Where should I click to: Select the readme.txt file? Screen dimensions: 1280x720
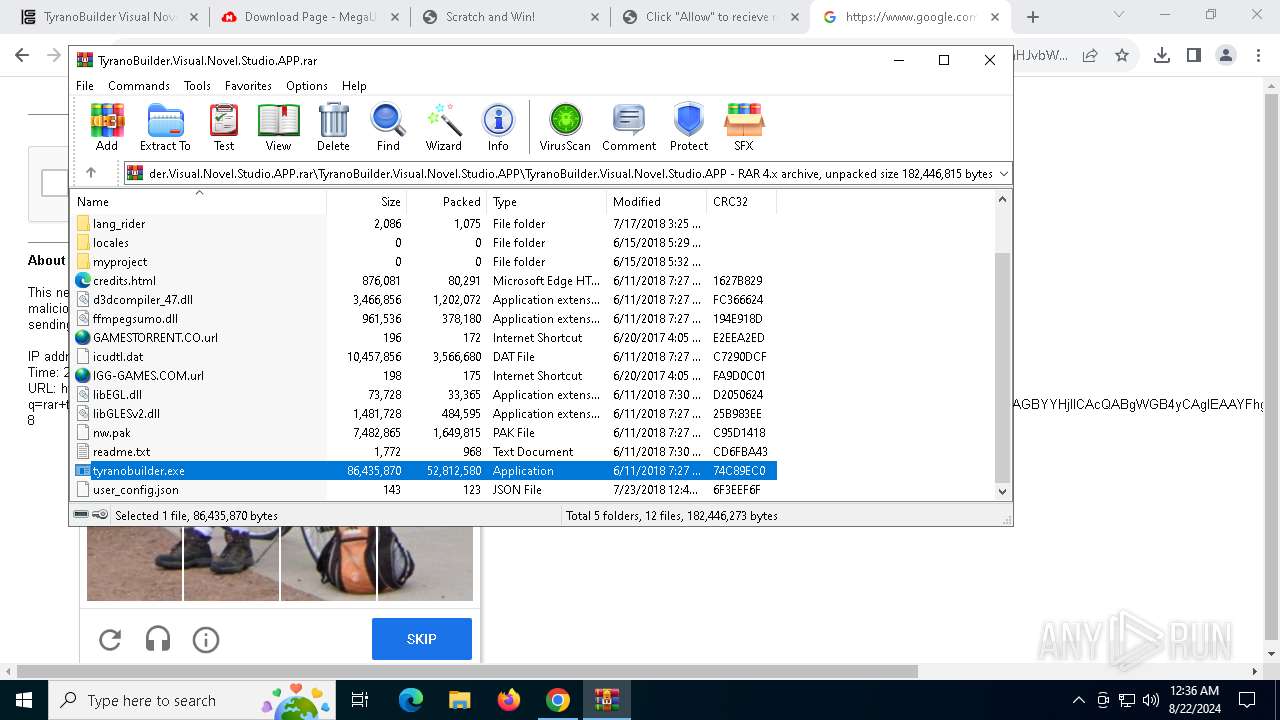pyautogui.click(x=121, y=452)
